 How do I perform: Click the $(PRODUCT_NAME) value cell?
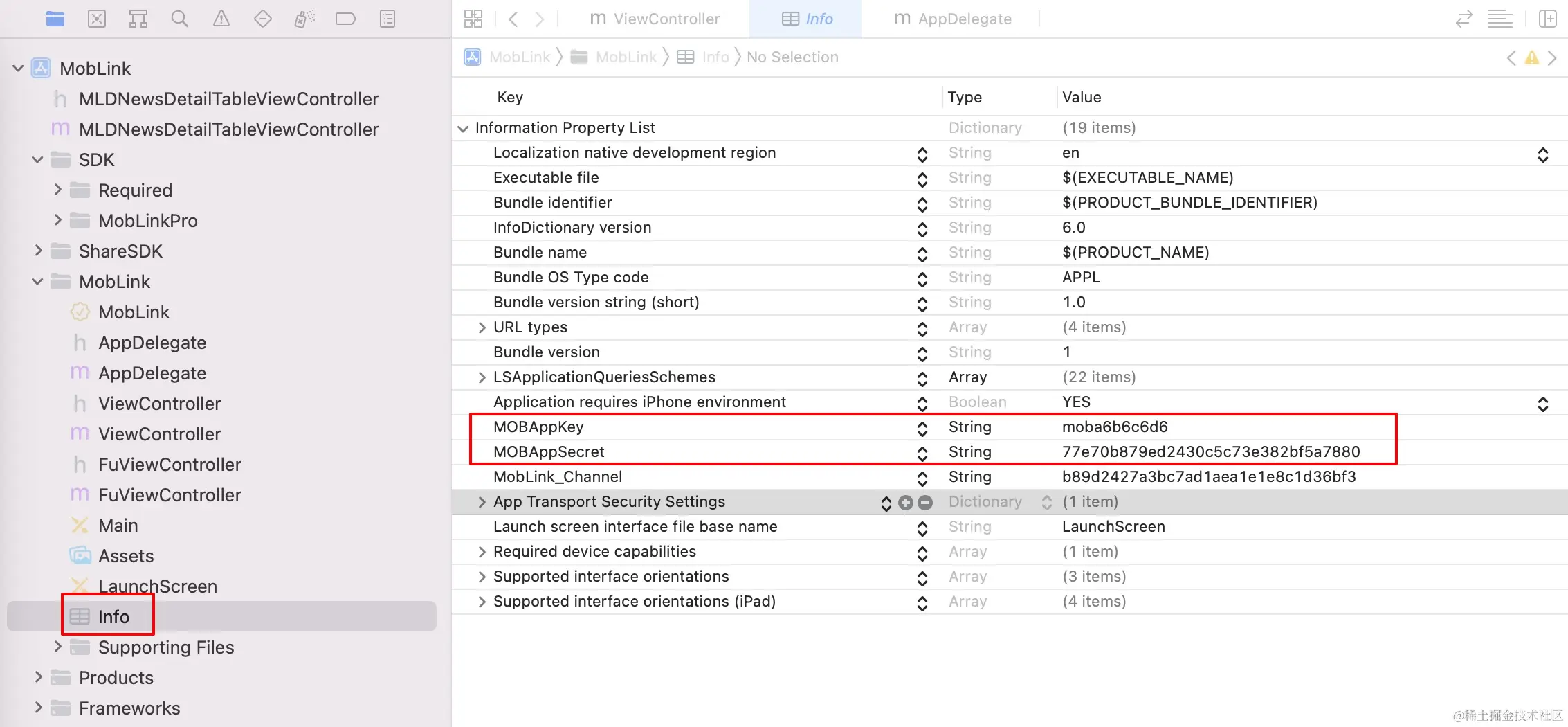pyautogui.click(x=1136, y=253)
